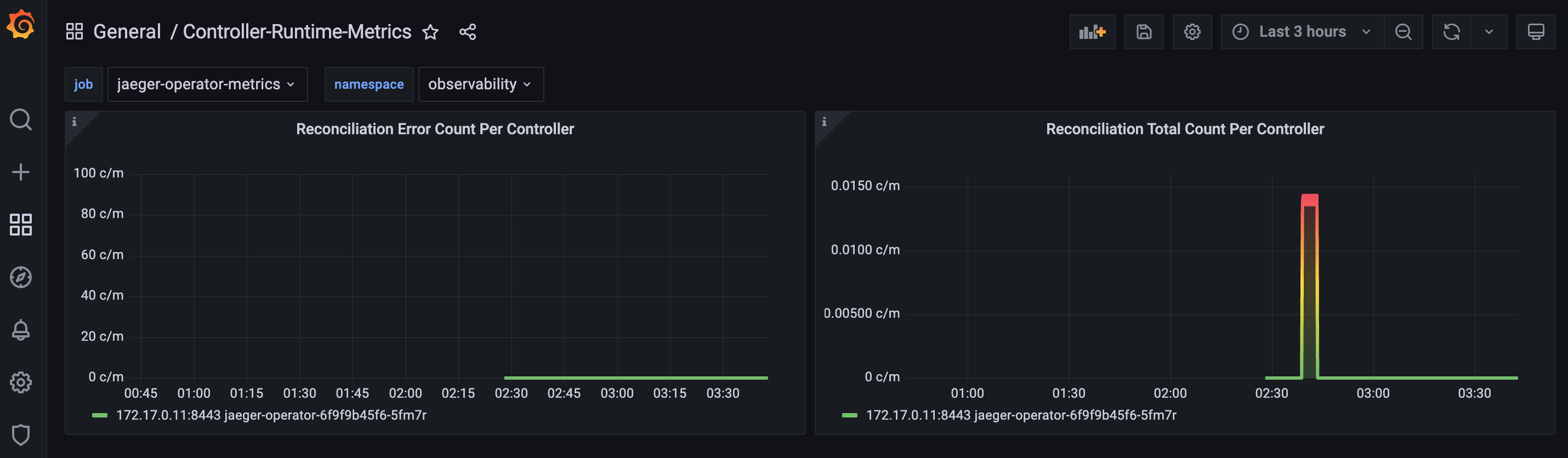
Task: Open the Grafana home logo
Action: tap(21, 24)
